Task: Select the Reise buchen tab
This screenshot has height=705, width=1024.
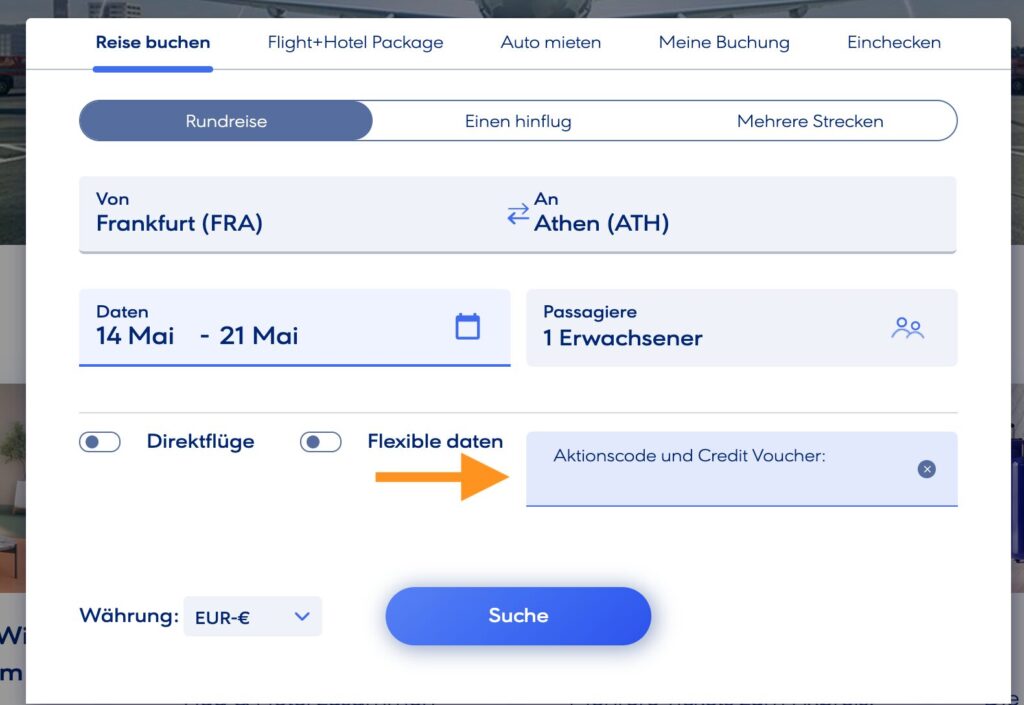Action: (x=152, y=42)
